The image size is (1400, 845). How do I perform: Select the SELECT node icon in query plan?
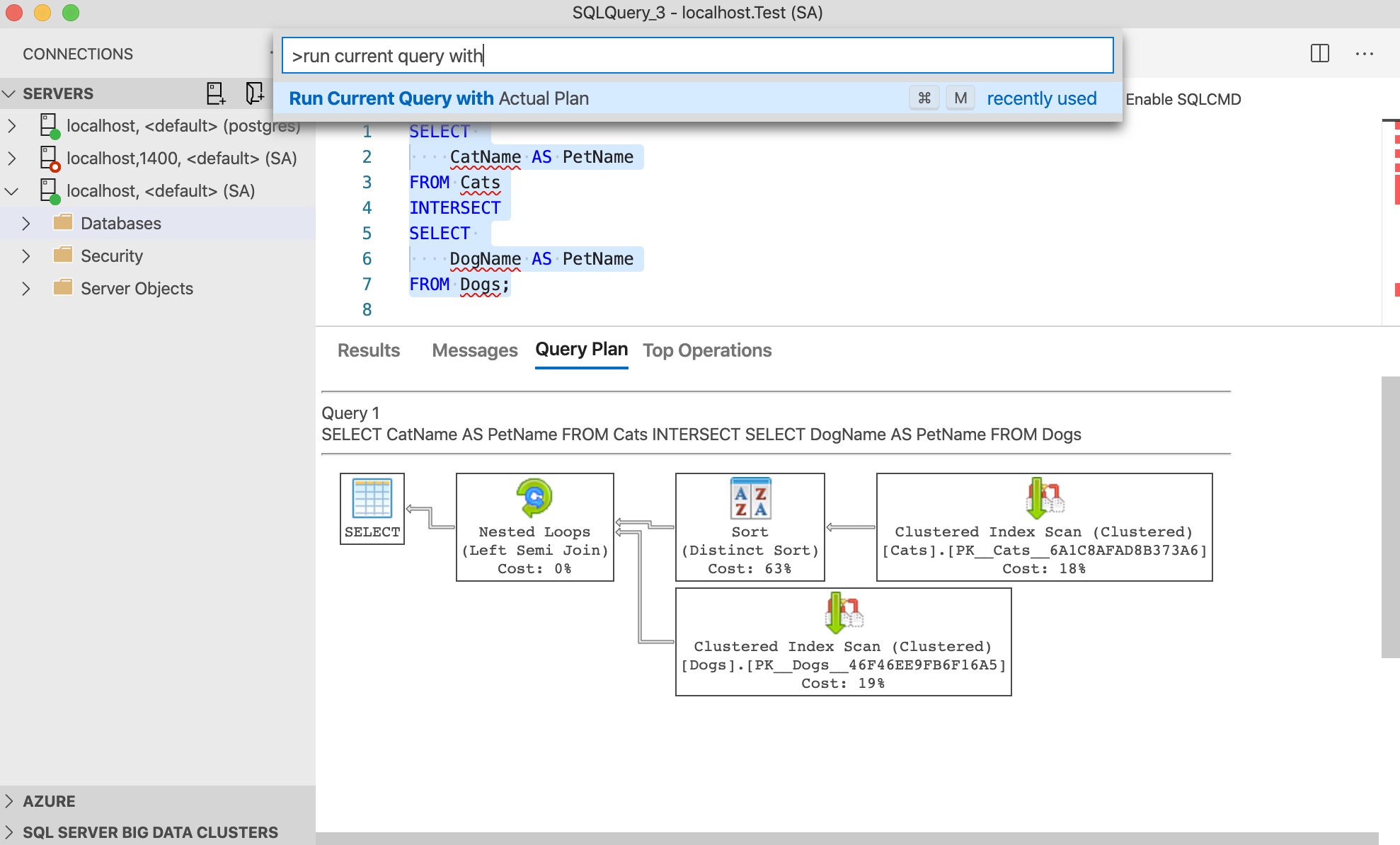371,500
